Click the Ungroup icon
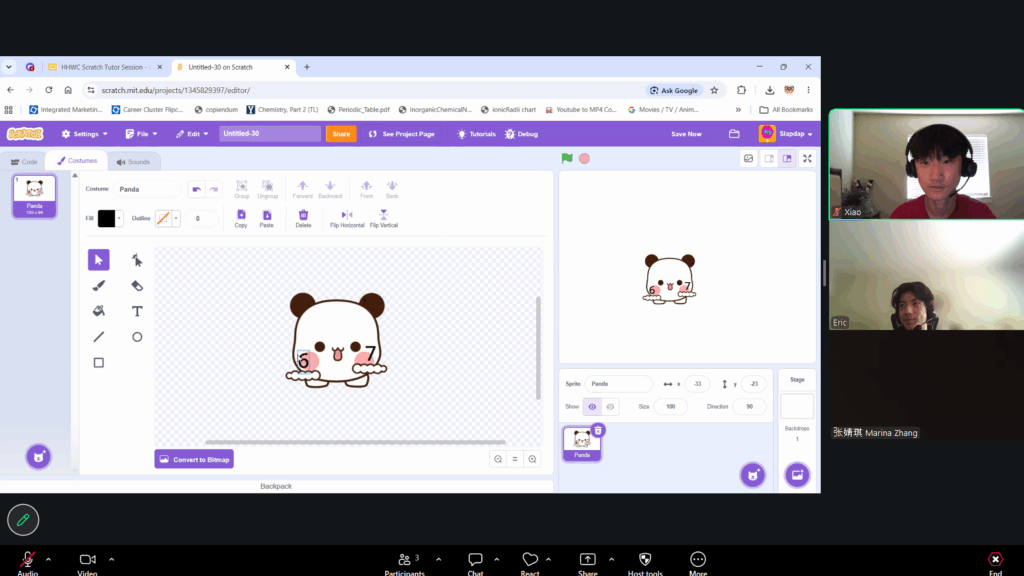The image size is (1024, 576). coord(267,189)
